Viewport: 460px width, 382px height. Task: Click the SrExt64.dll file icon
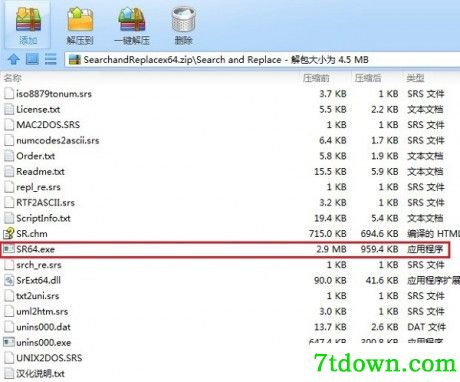click(x=9, y=280)
